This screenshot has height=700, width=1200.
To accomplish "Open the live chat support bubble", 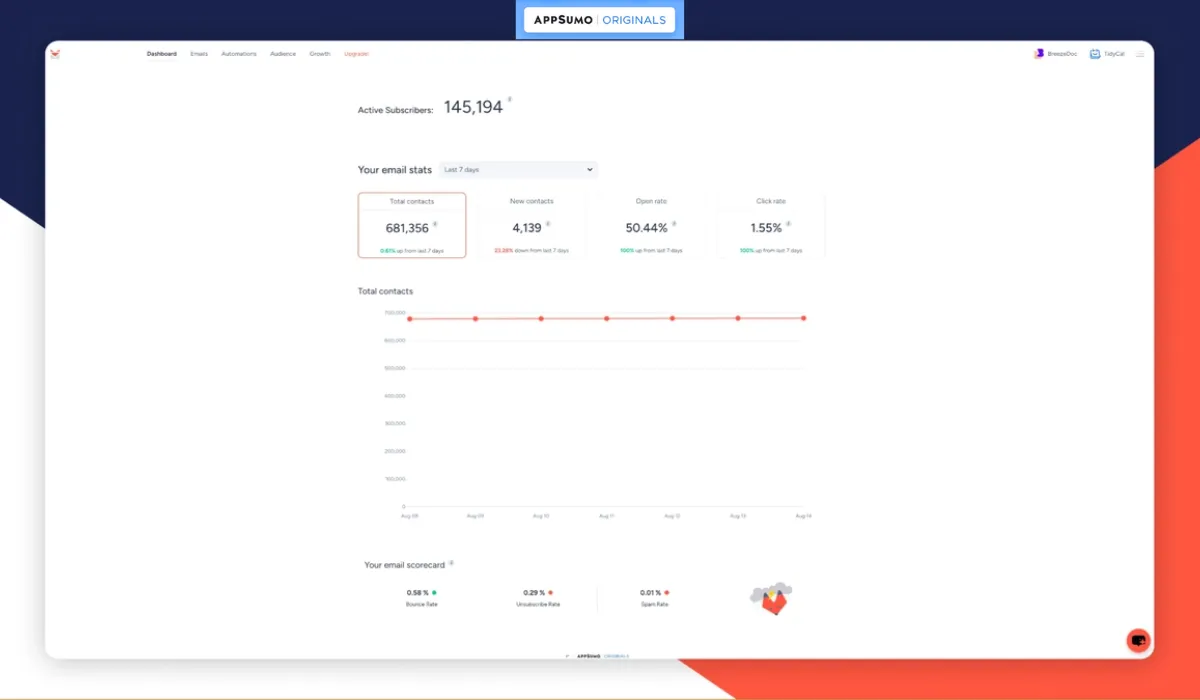I will click(1138, 641).
